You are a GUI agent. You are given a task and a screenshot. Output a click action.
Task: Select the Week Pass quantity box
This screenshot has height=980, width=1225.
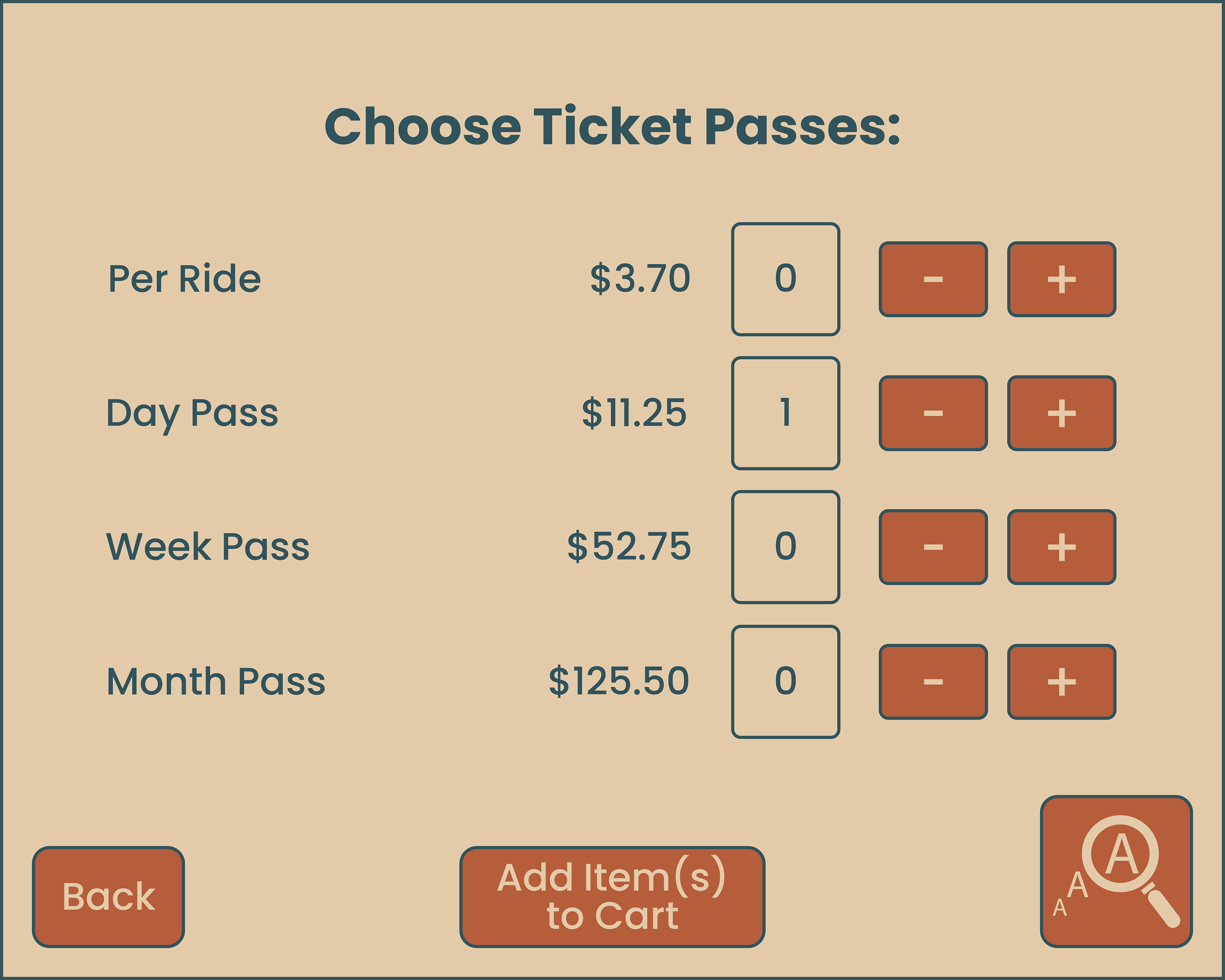point(785,547)
